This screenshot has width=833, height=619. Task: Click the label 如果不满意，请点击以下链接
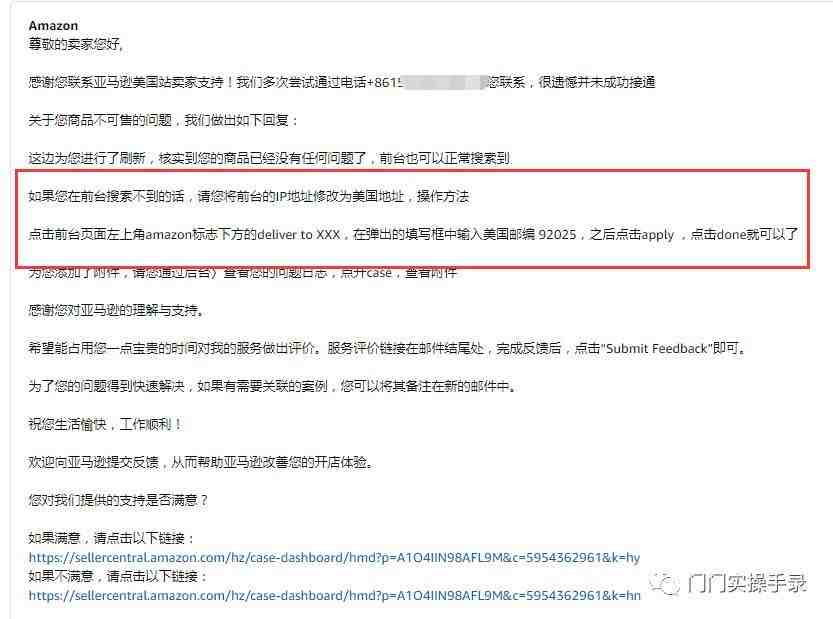click(118, 576)
